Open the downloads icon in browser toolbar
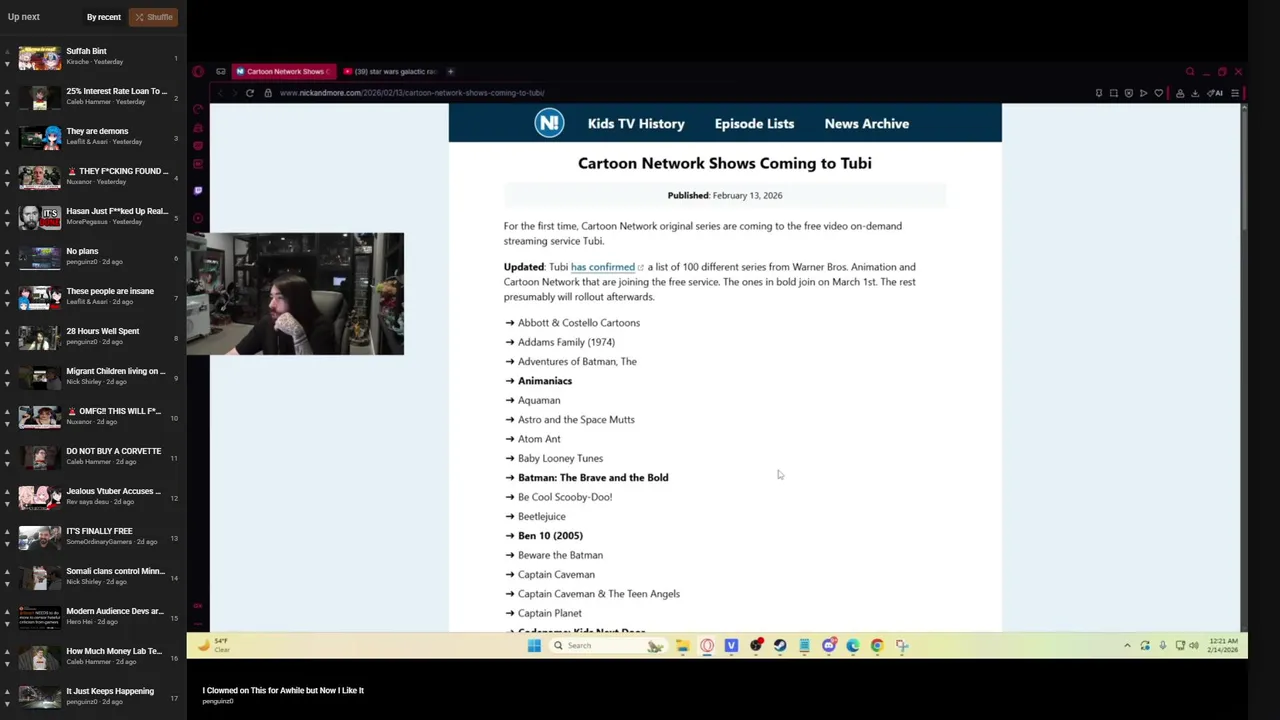Image resolution: width=1280 pixels, height=720 pixels. [x=1195, y=93]
